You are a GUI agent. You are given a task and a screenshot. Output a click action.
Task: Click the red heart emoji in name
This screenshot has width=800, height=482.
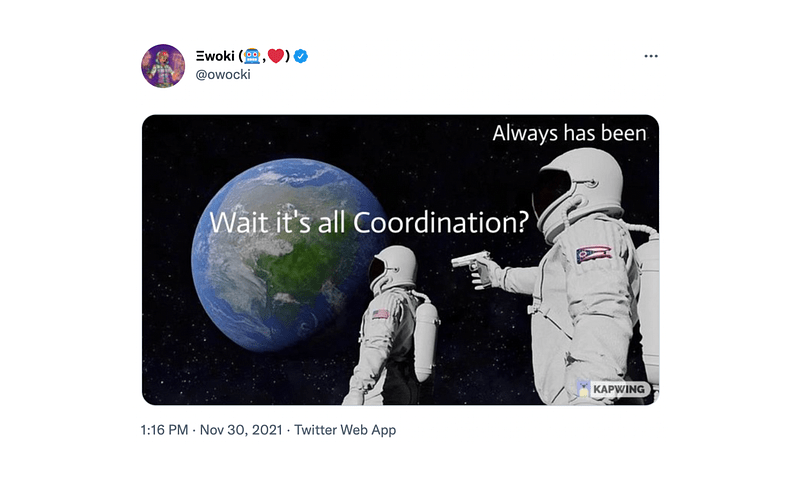(275, 57)
